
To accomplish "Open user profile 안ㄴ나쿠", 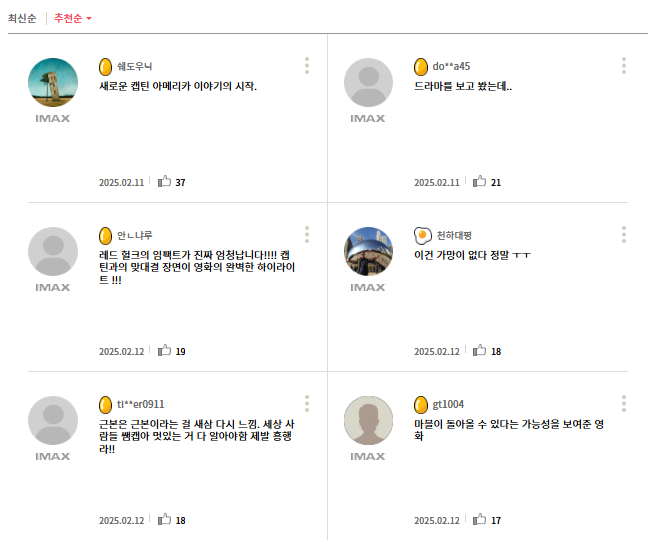I will tap(135, 236).
